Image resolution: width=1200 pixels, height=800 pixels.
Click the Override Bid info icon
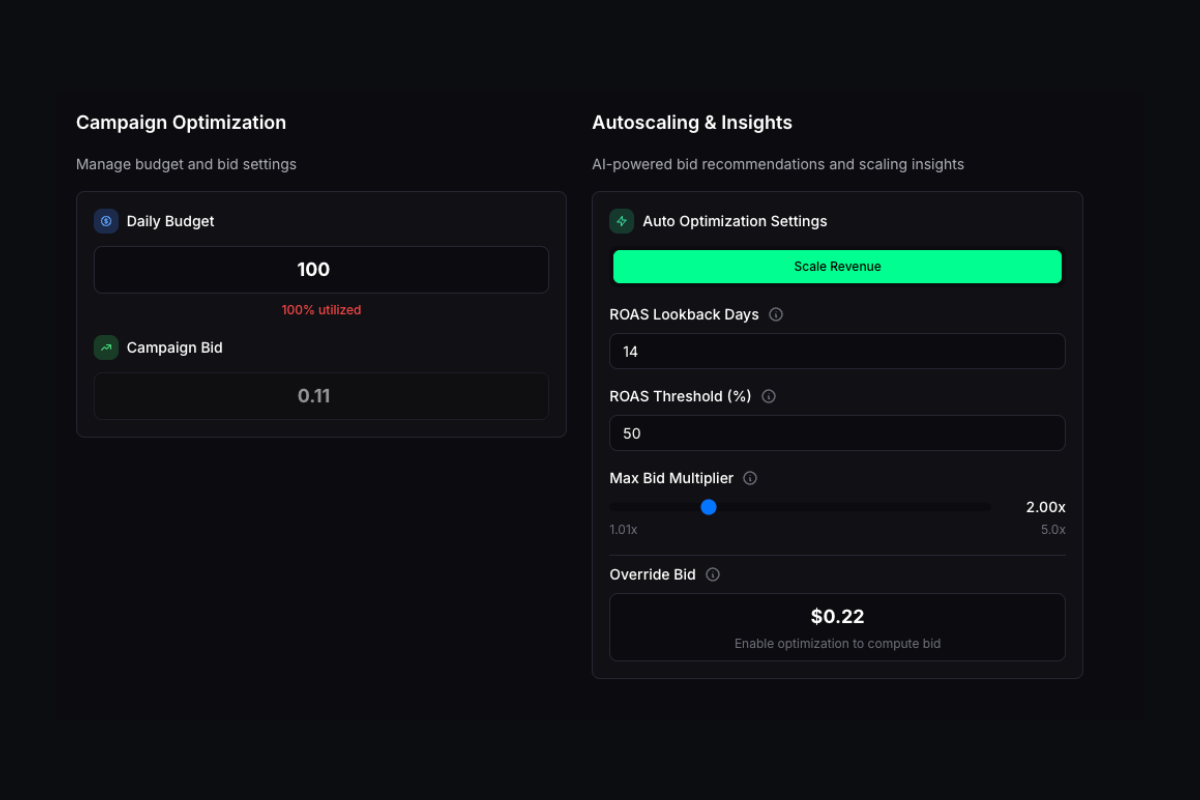[713, 575]
